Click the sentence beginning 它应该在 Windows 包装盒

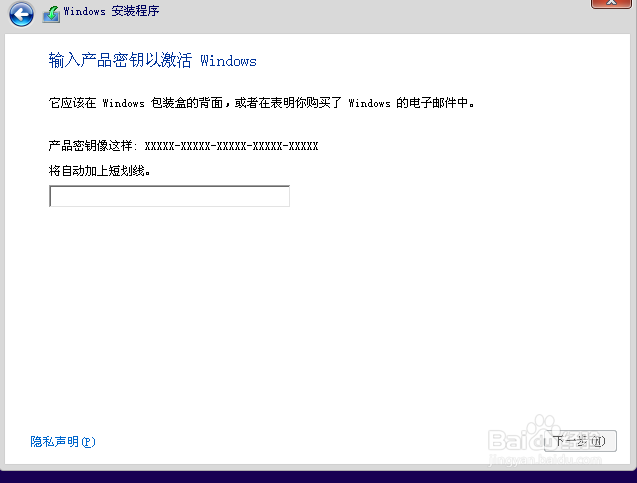pyautogui.click(x=262, y=103)
